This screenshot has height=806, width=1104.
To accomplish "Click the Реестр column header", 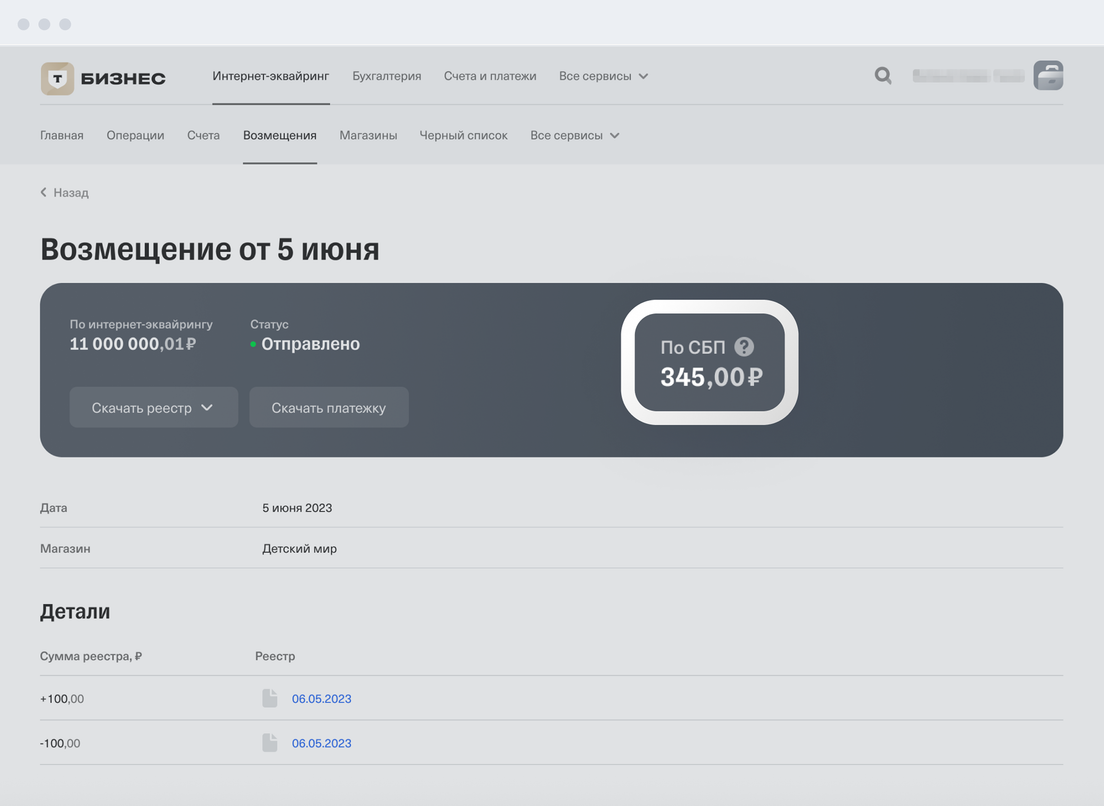I will 275,656.
